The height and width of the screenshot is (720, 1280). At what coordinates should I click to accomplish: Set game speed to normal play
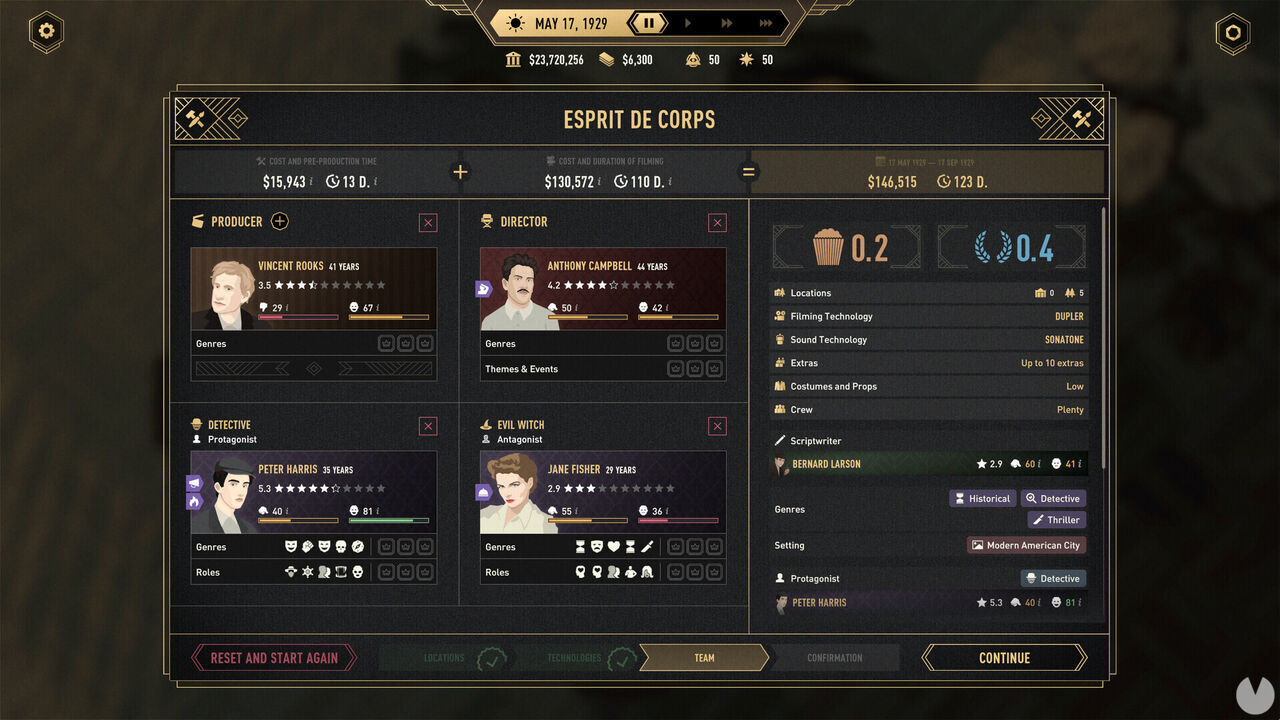pyautogui.click(x=688, y=23)
